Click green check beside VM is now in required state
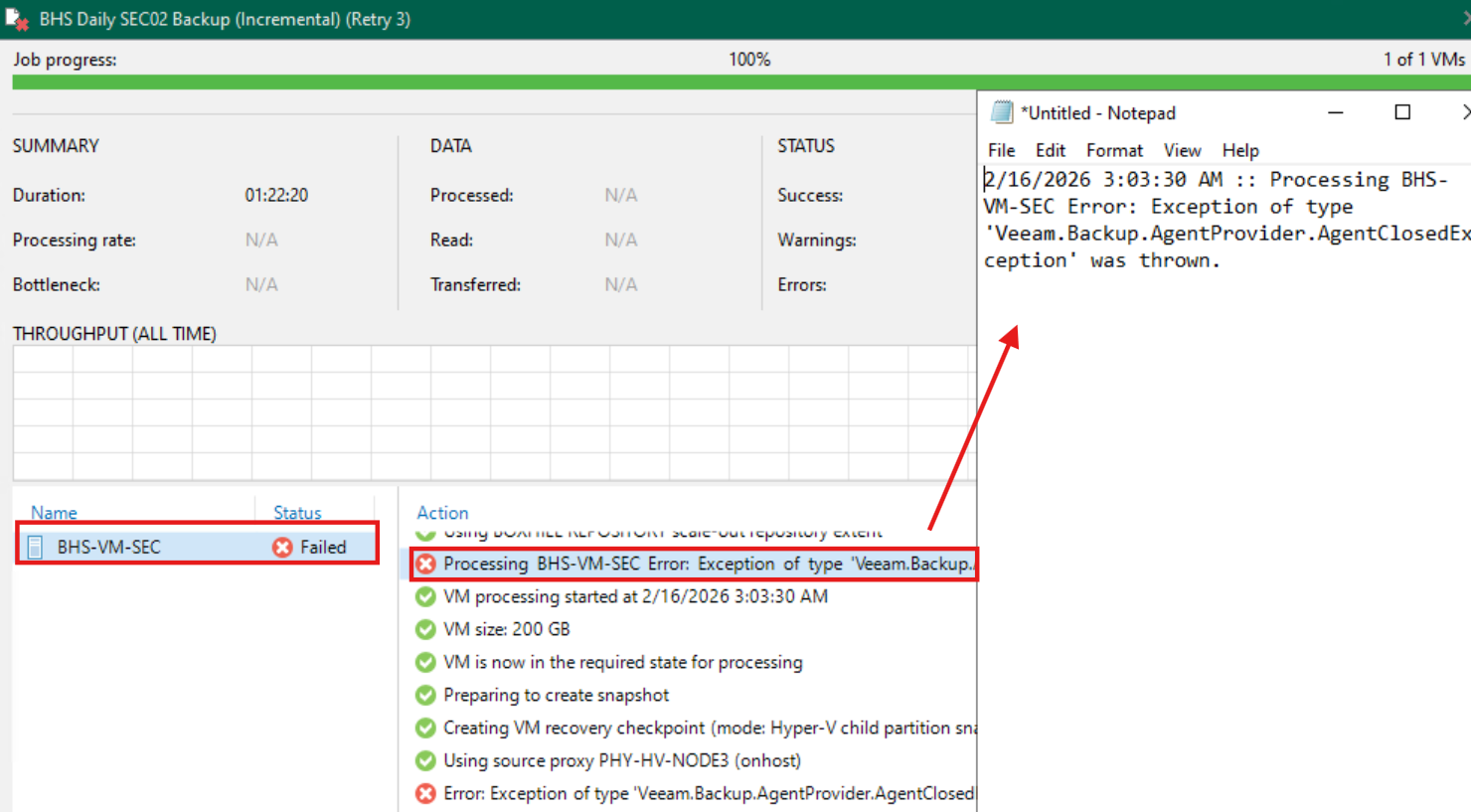Screen dimensions: 1471x812 pos(425,662)
